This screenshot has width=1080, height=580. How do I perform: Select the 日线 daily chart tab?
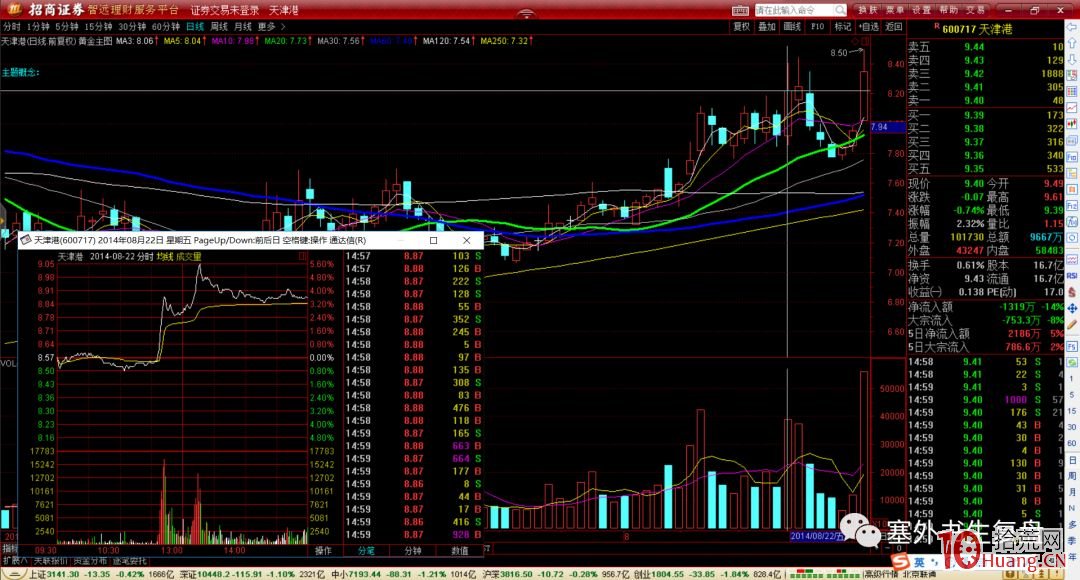[x=195, y=27]
